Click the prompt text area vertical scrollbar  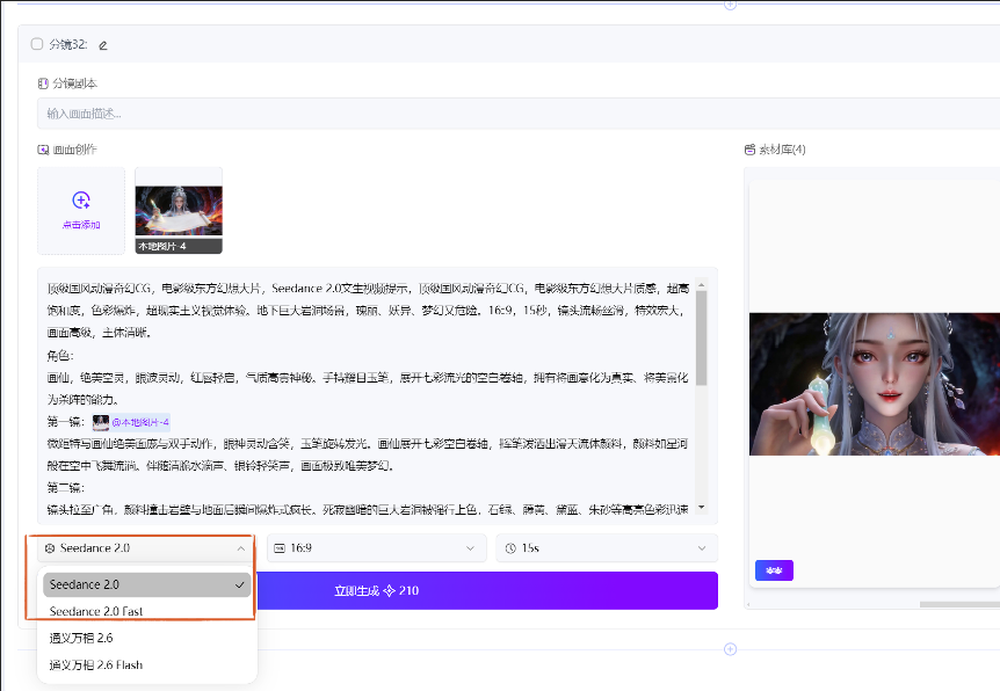[x=703, y=340]
